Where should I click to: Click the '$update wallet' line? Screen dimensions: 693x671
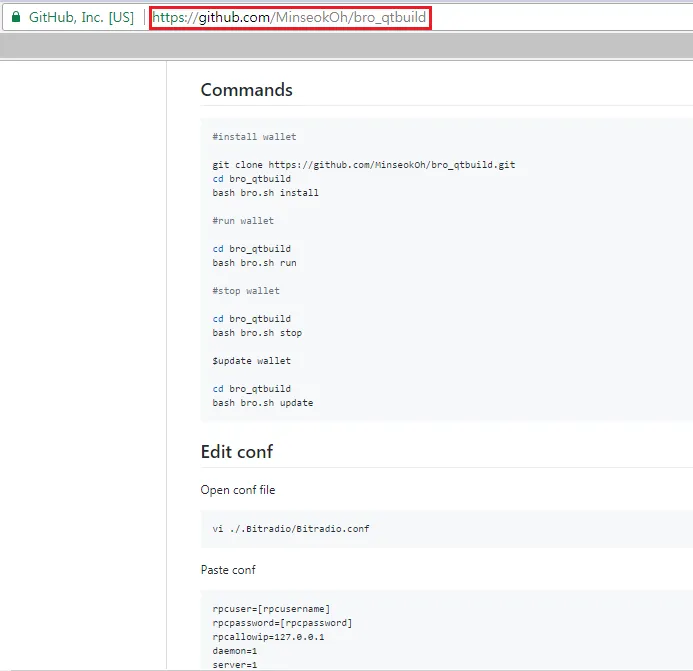point(251,361)
